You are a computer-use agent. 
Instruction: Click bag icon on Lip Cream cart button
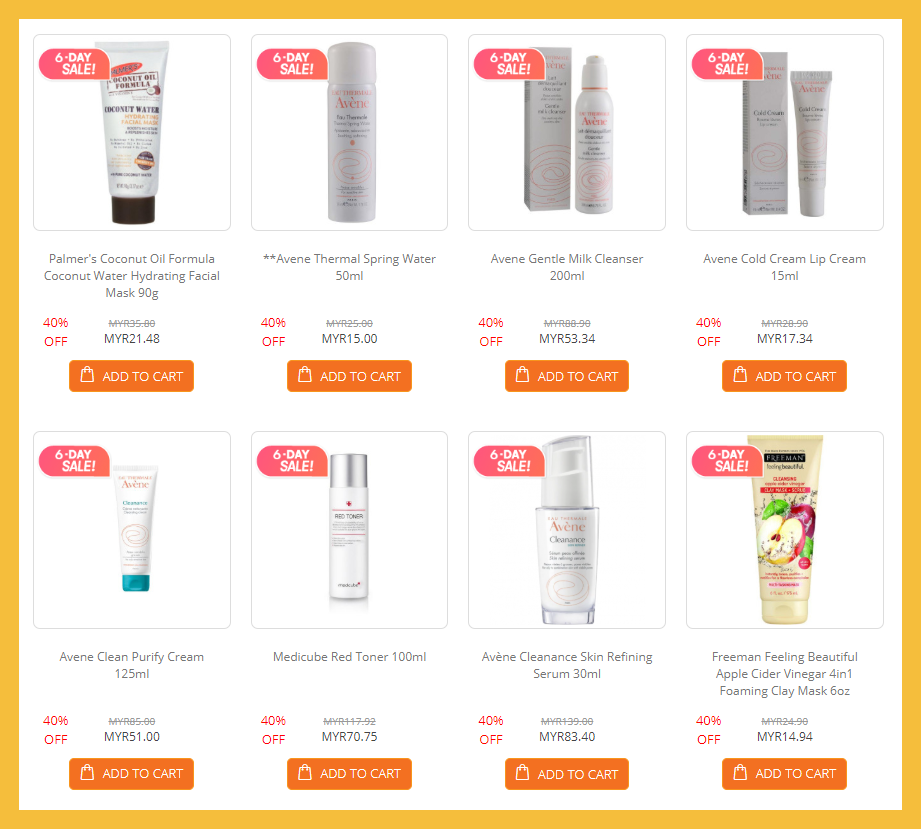(x=740, y=374)
